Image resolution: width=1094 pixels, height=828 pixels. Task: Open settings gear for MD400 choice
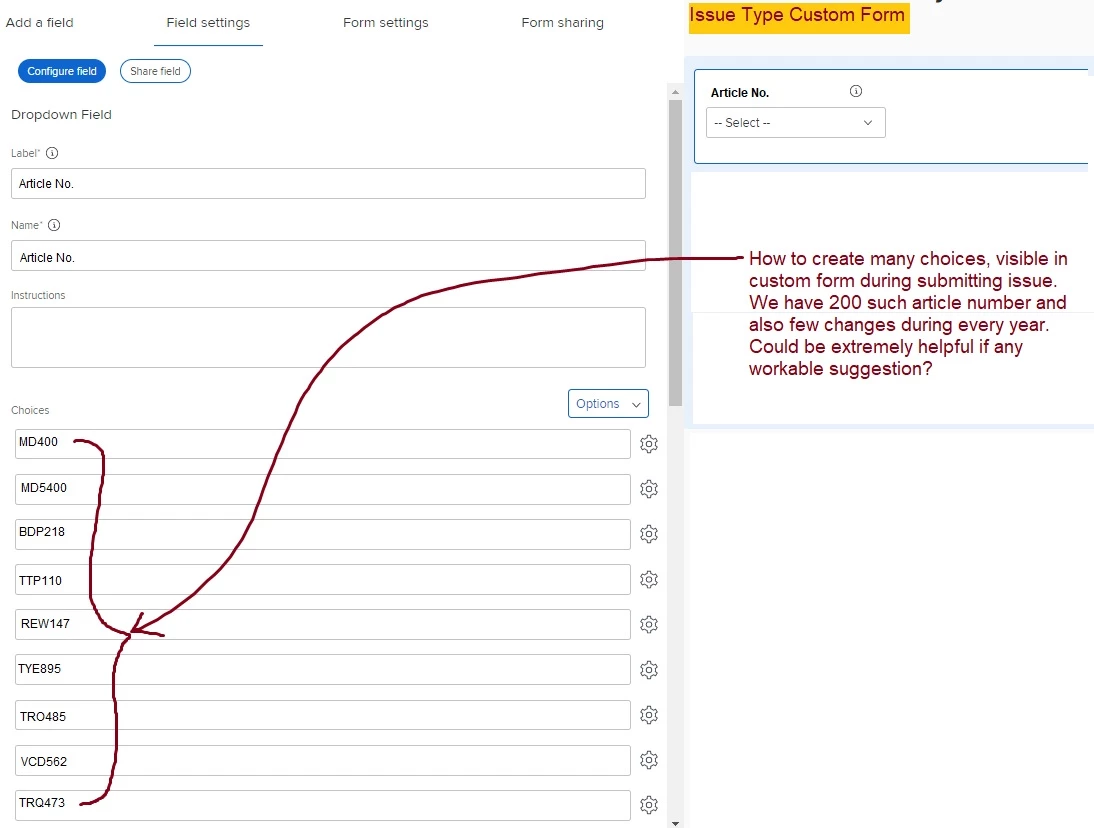649,444
